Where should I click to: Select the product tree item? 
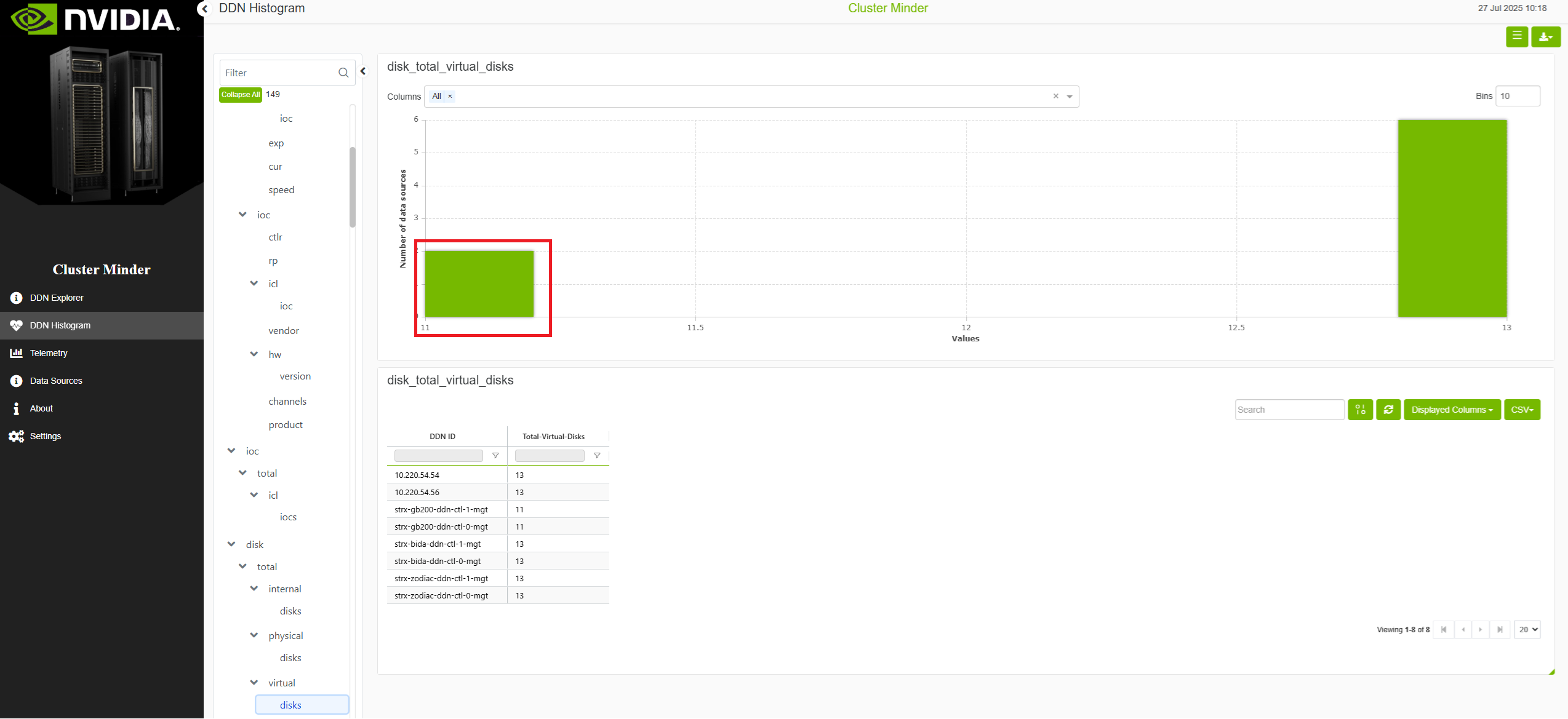(286, 425)
